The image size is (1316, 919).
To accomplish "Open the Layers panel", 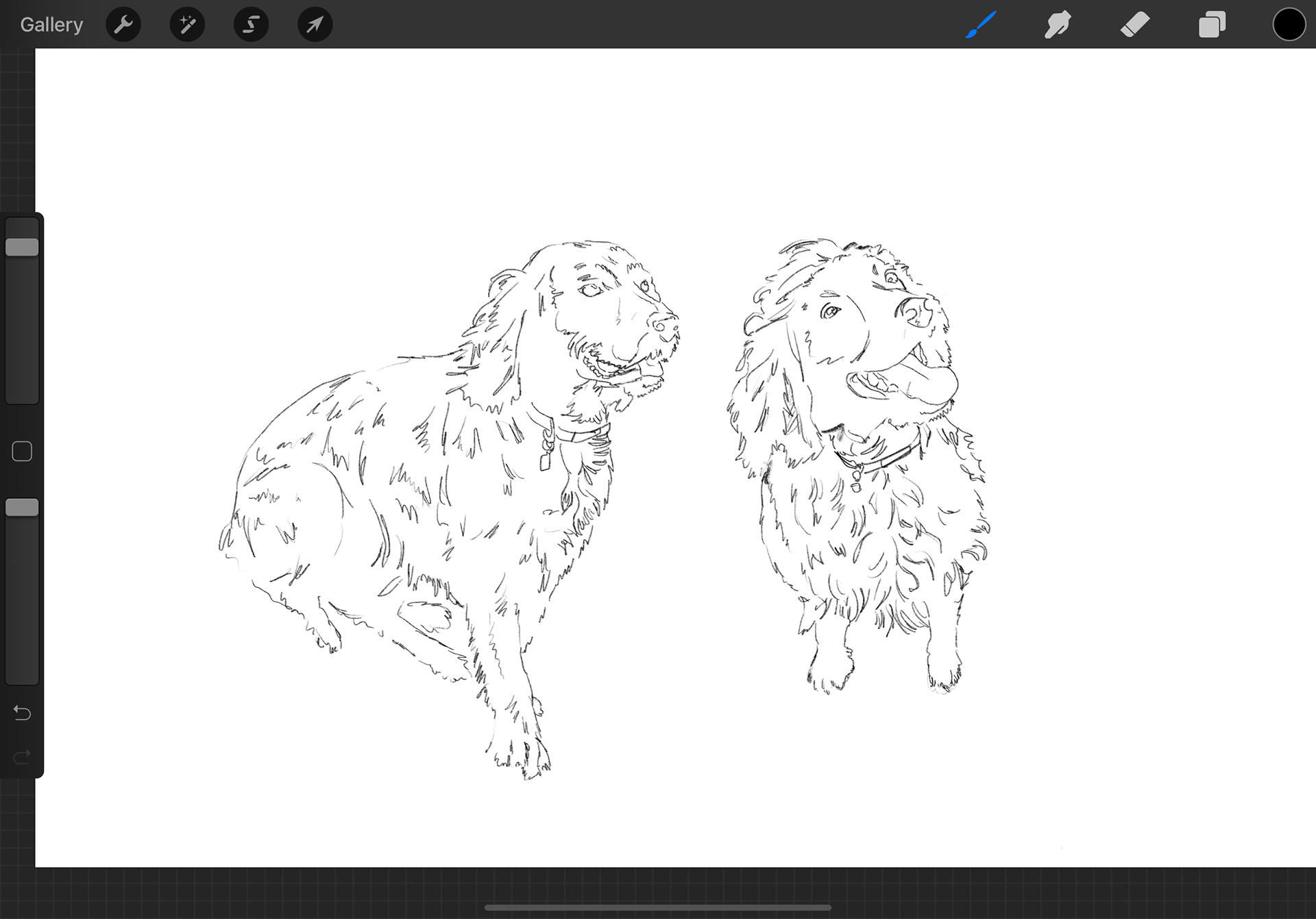I will [x=1212, y=25].
